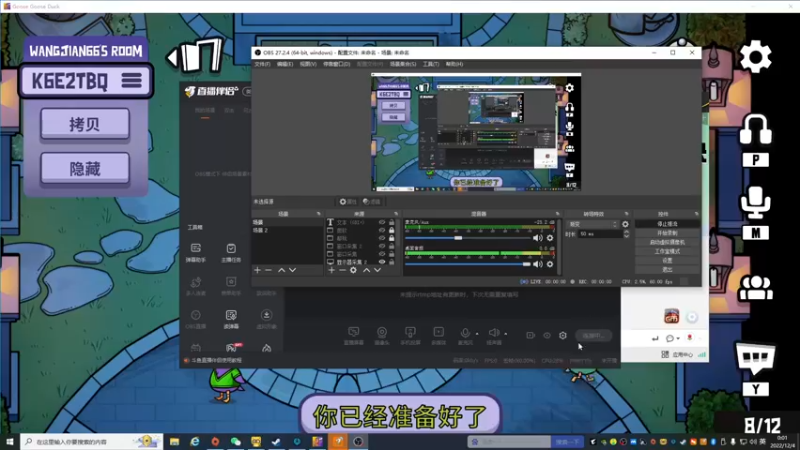
Task: Pop out the controls dock
Action: [697, 214]
